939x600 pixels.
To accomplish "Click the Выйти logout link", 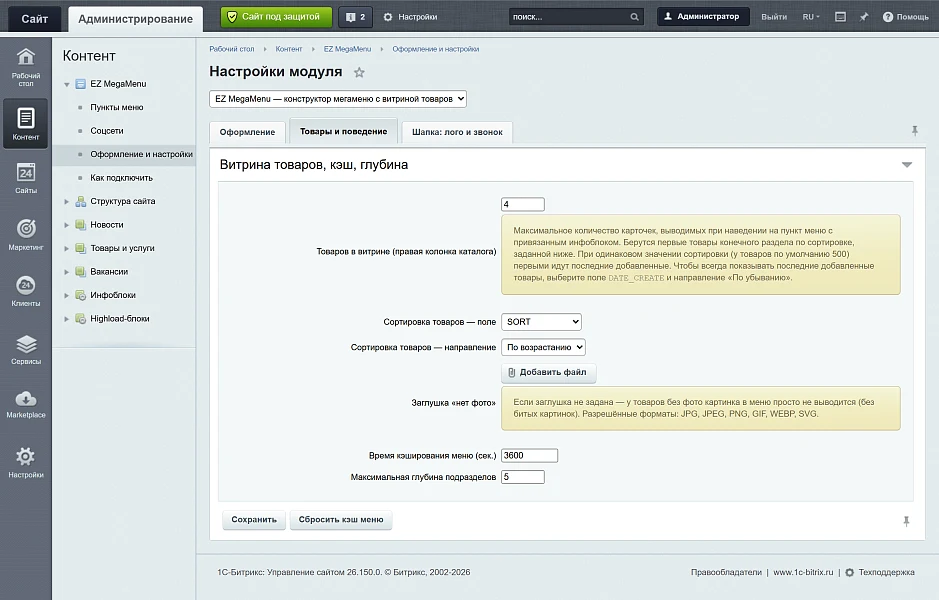I will click(774, 17).
